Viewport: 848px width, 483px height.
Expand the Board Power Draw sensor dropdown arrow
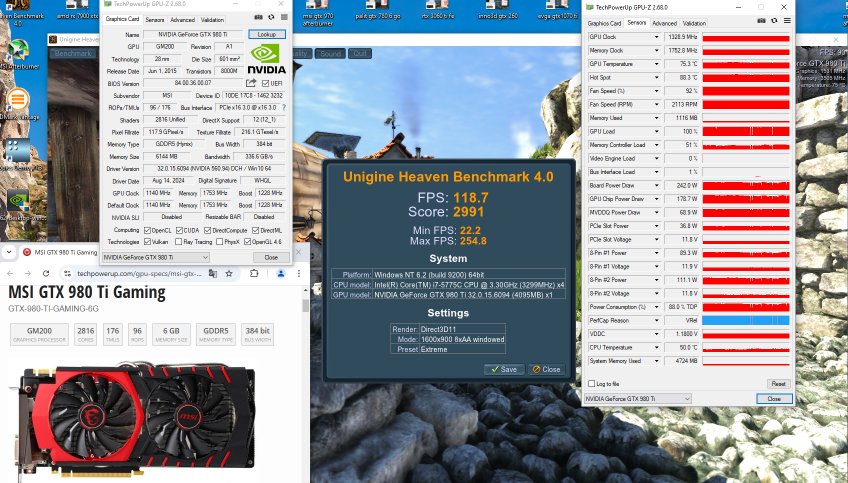(657, 186)
